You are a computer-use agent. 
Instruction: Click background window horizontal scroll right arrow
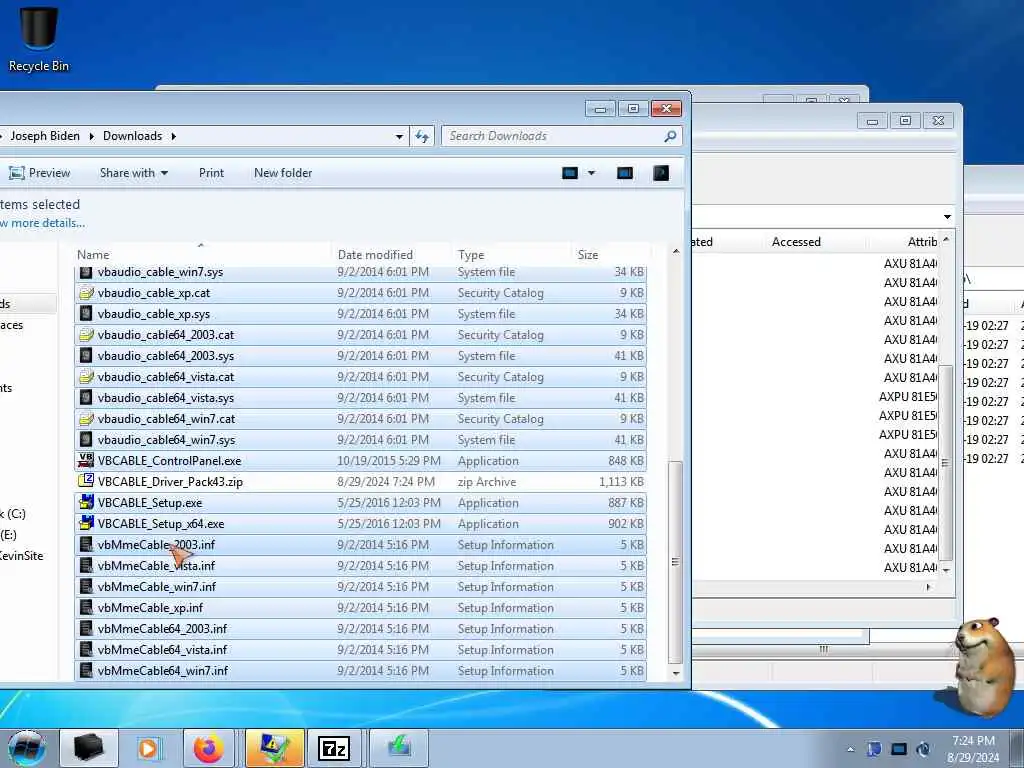[x=928, y=587]
